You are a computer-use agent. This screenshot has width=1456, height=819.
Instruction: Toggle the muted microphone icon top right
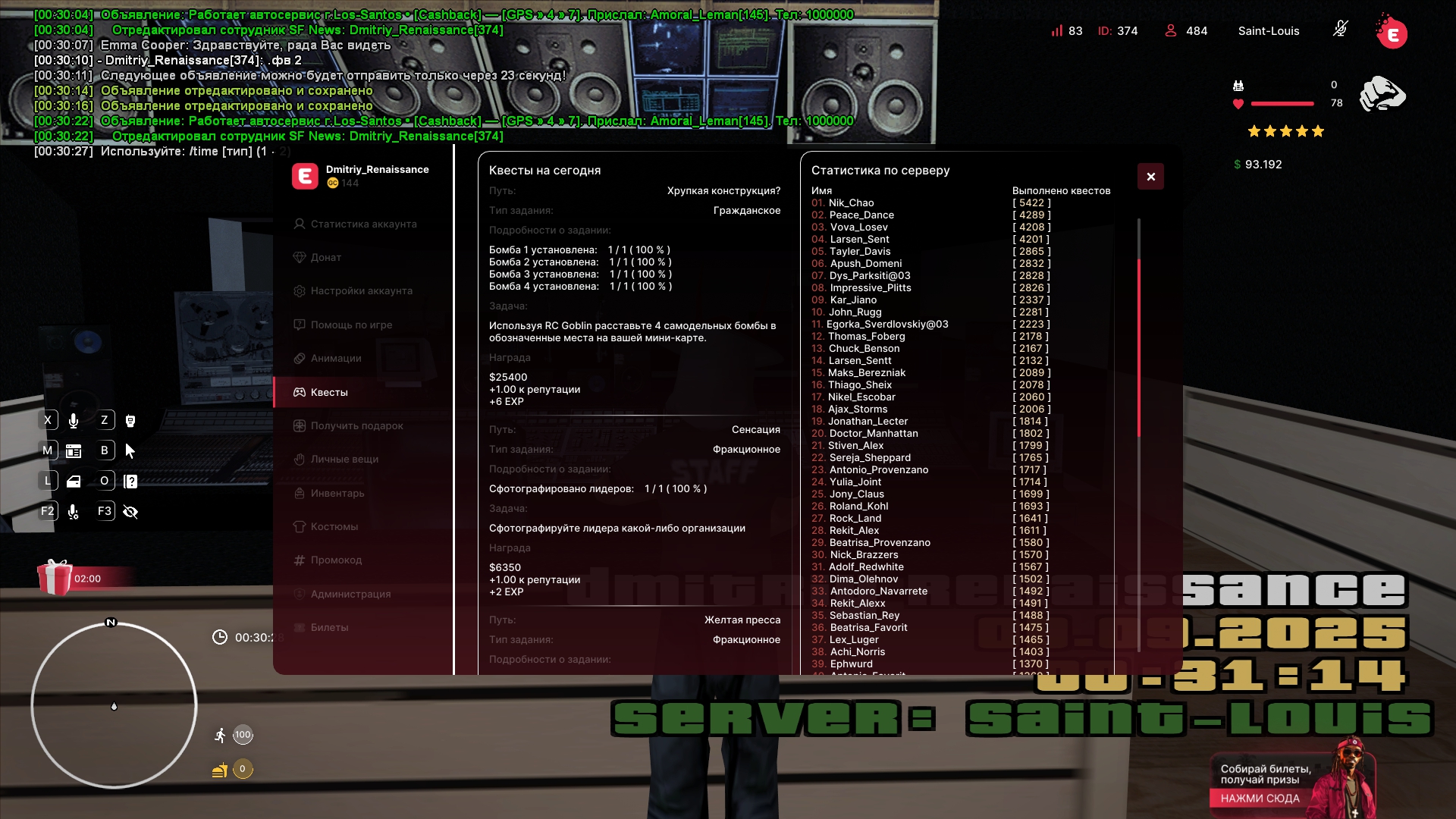[1341, 30]
